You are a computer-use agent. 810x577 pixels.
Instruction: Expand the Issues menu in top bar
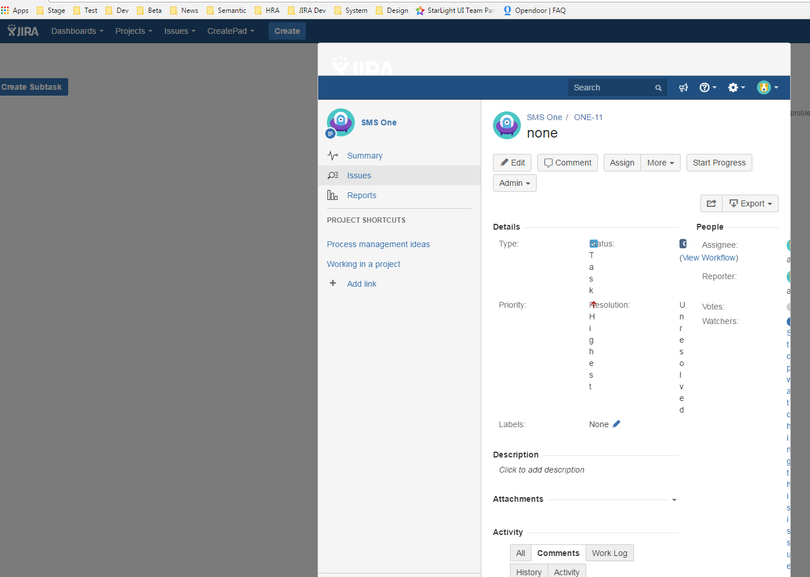[x=179, y=31]
